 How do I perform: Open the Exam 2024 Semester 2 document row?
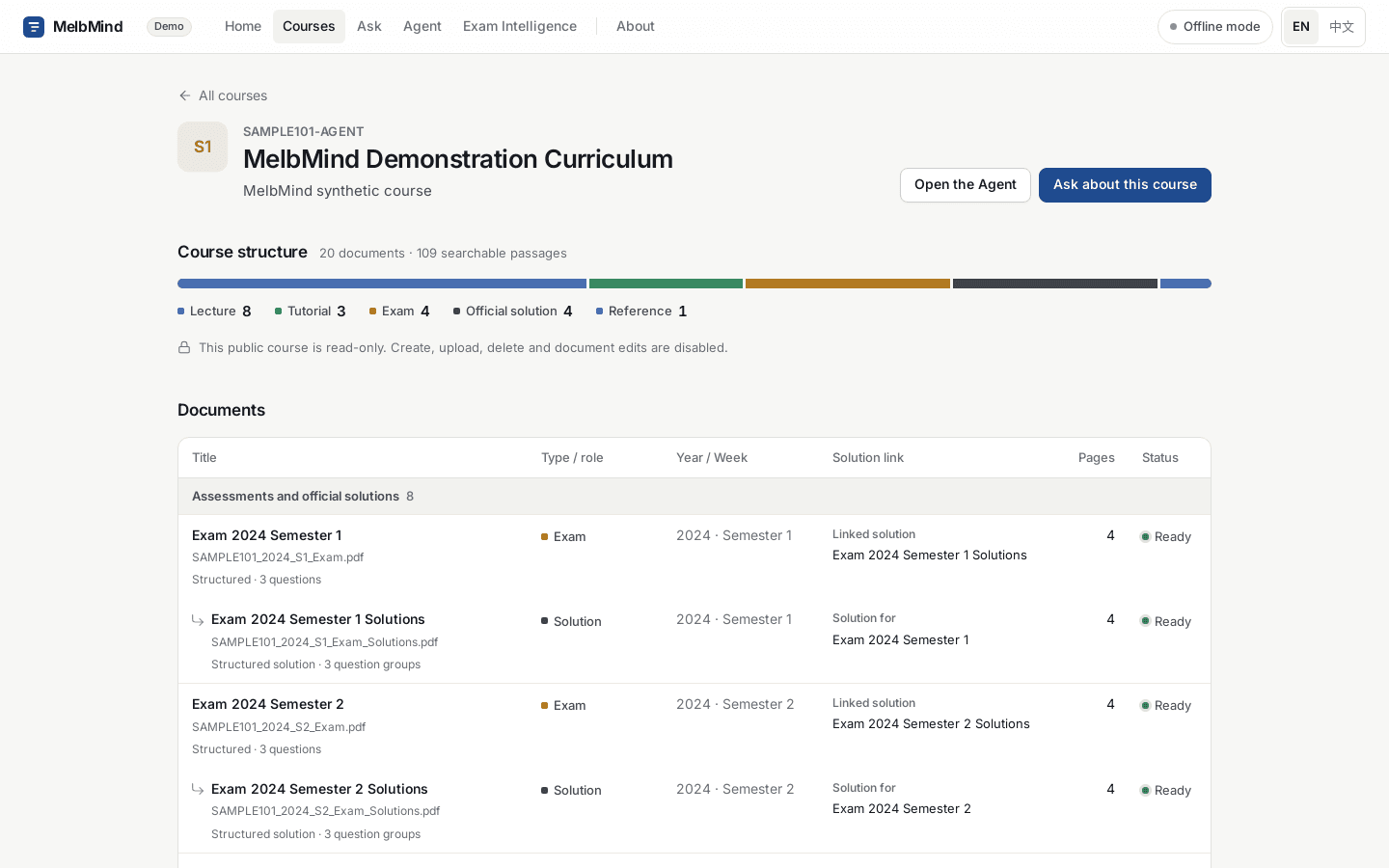click(694, 726)
